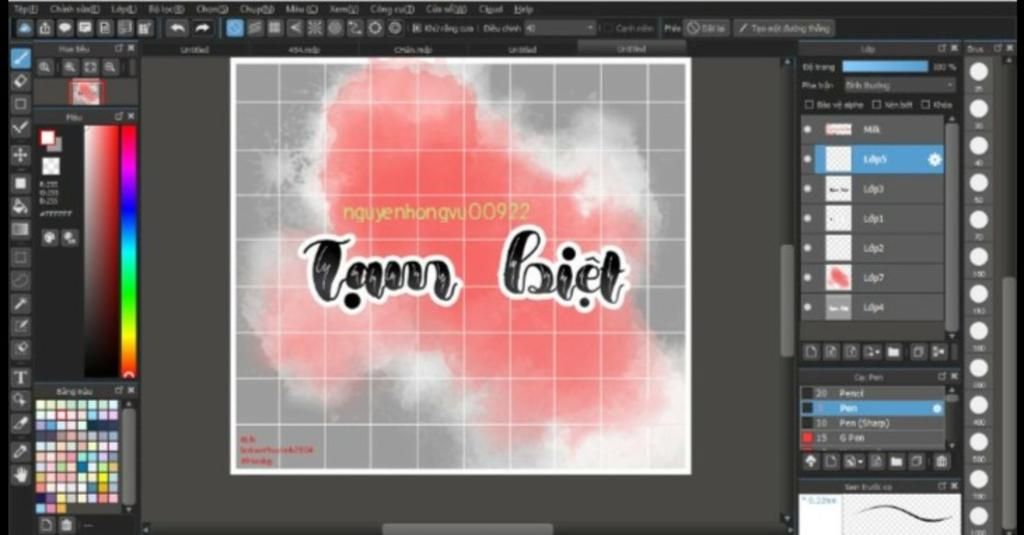The height and width of the screenshot is (535, 1024).
Task: Select the Pencil brush
Action: [x=872, y=393]
